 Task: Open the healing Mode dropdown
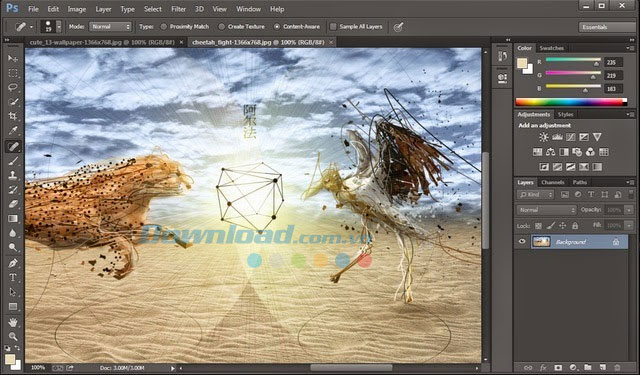(110, 27)
